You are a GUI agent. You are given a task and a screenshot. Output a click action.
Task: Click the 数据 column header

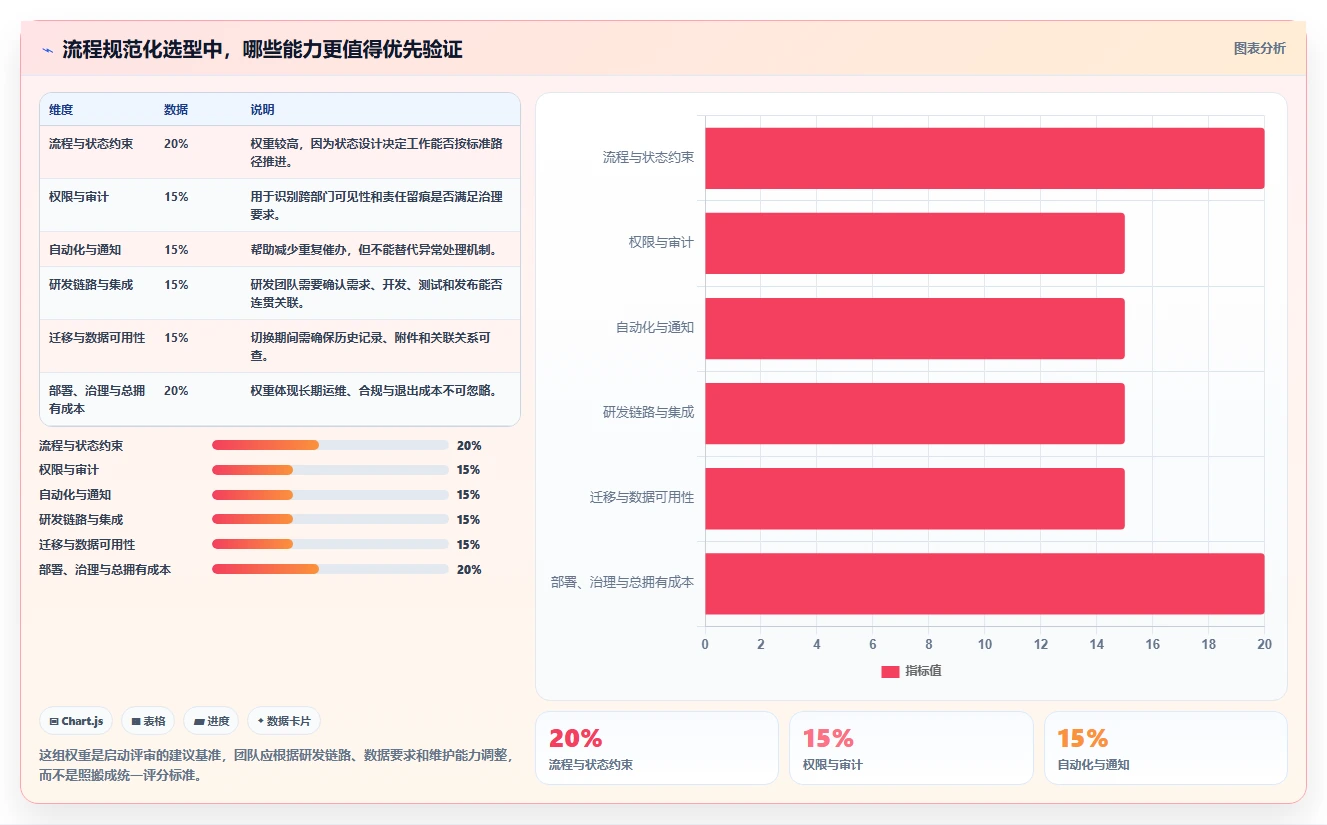pos(176,110)
